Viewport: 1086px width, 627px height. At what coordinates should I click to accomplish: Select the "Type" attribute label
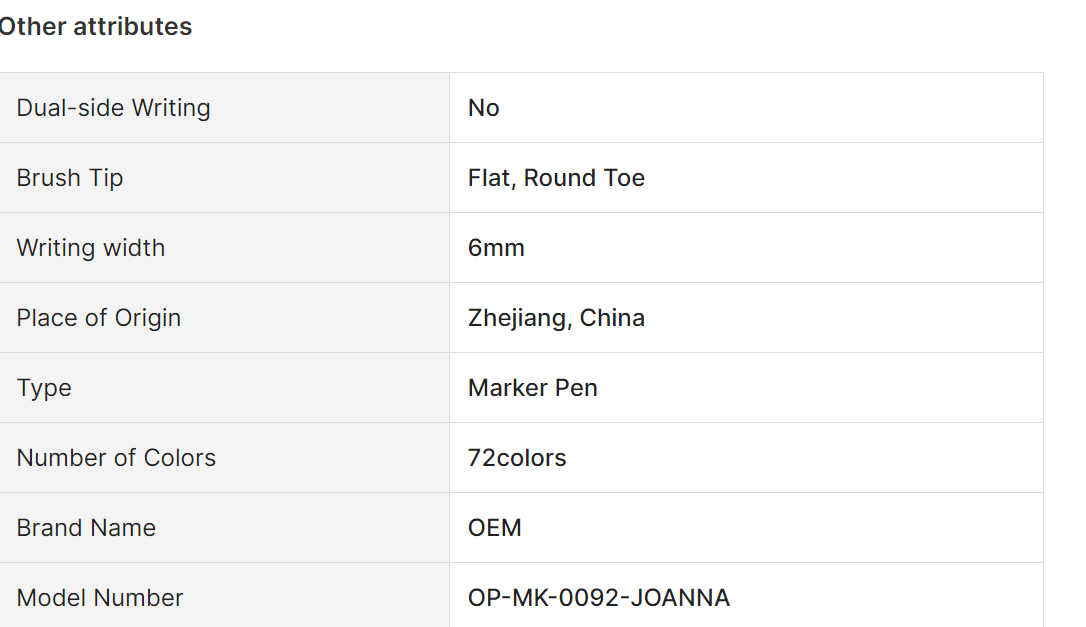[44, 388]
